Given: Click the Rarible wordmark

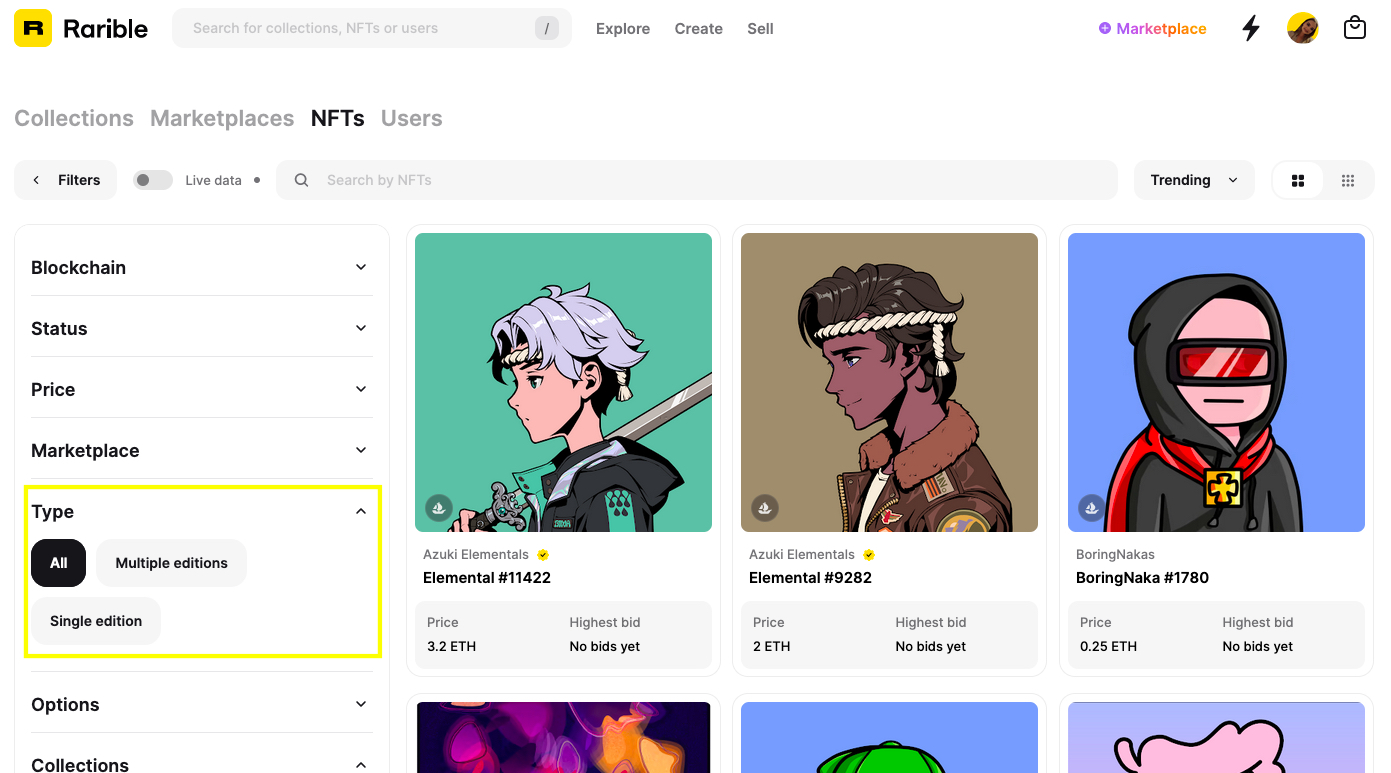Looking at the screenshot, I should 105,28.
